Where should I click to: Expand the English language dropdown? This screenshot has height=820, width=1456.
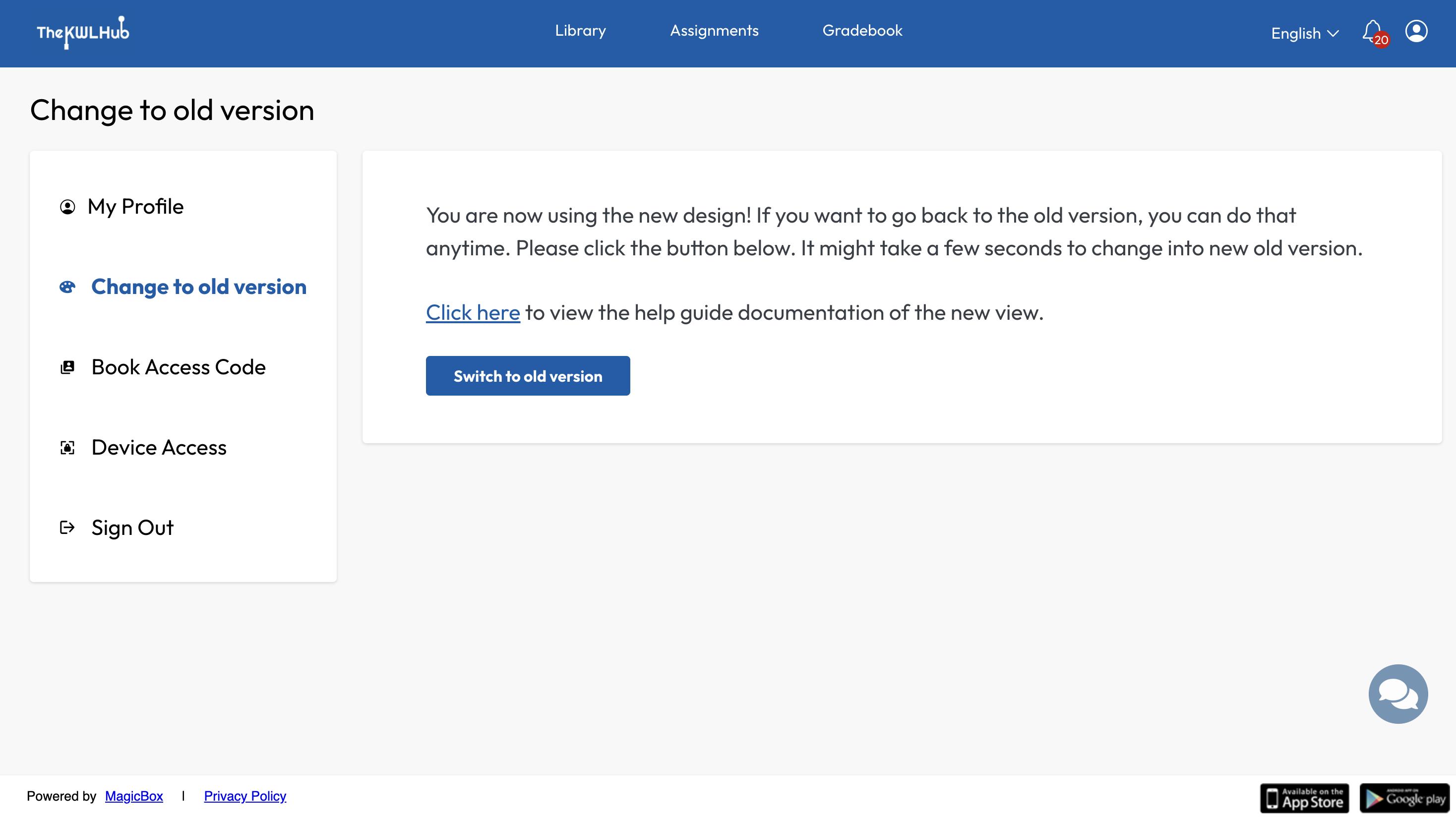tap(1305, 33)
